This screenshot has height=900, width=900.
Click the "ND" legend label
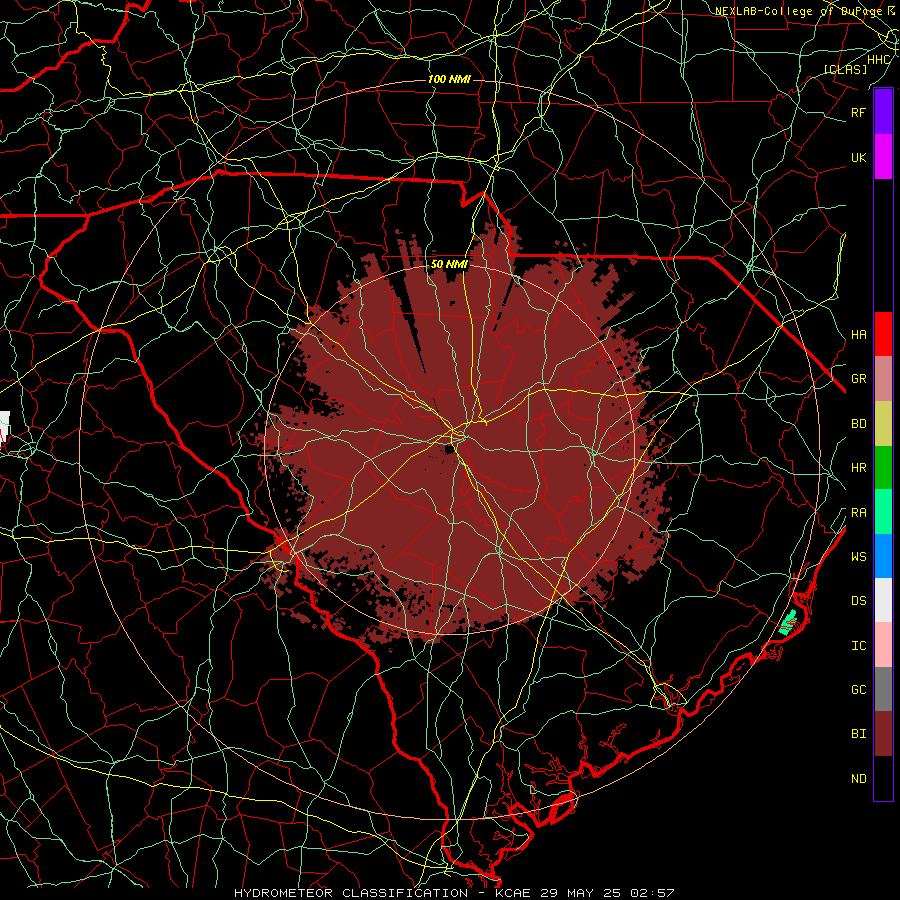pos(858,778)
